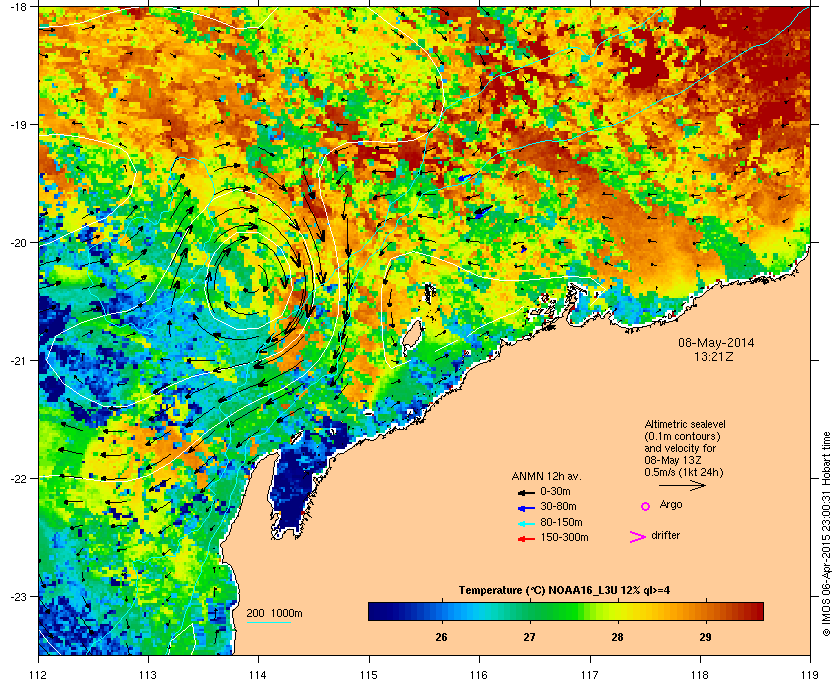Click the cyan 80-150m legend arrow
The width and height of the screenshot is (840, 680).
pyautogui.click(x=527, y=523)
